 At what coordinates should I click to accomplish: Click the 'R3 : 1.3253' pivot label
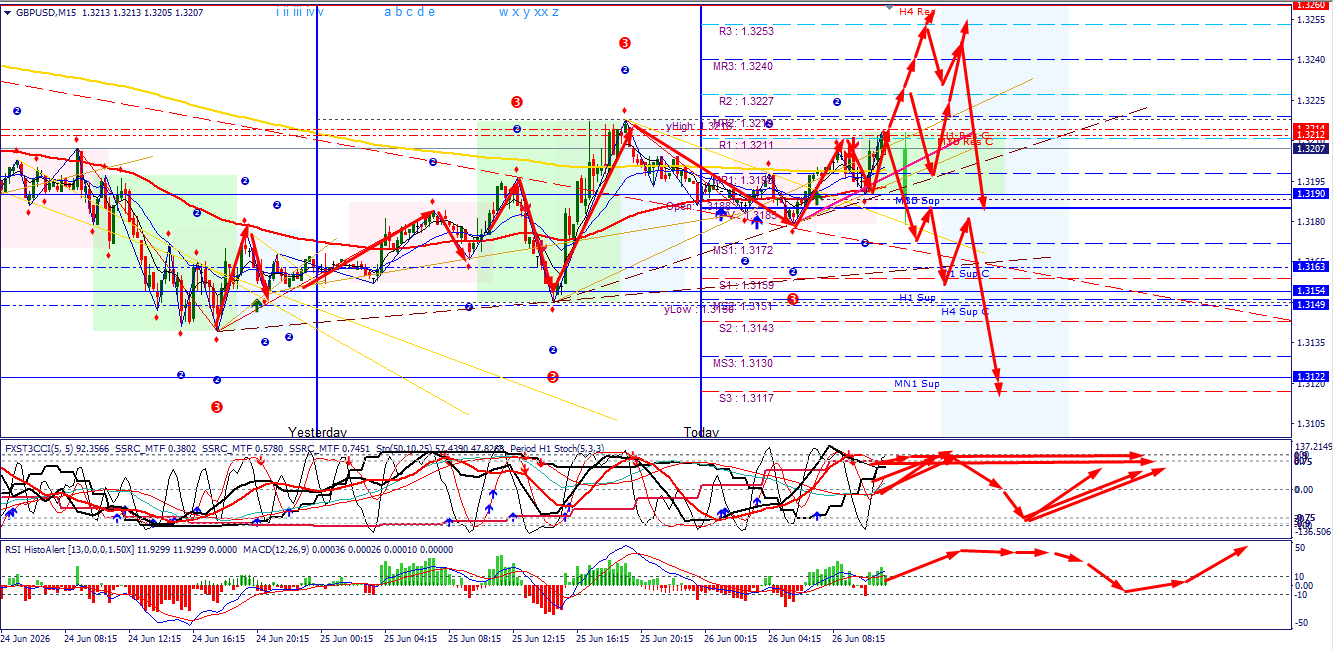coord(746,31)
